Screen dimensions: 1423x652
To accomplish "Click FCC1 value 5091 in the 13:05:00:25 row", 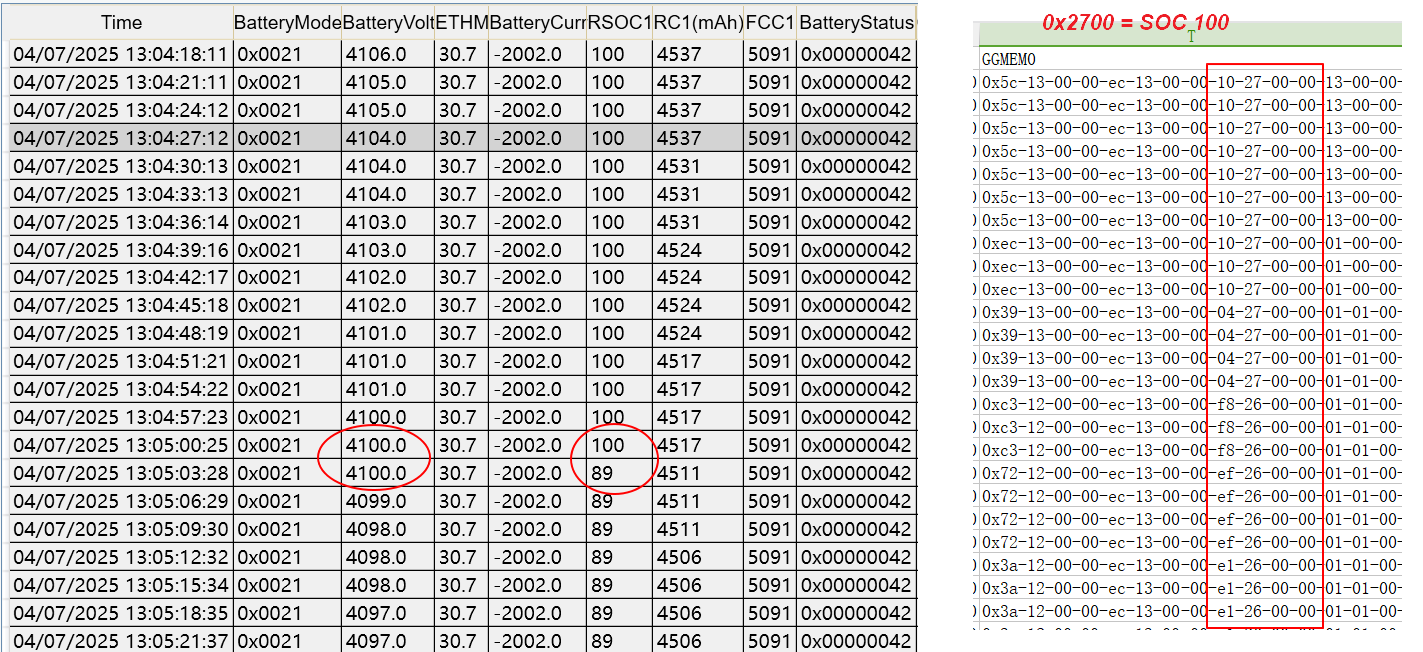I will click(770, 445).
